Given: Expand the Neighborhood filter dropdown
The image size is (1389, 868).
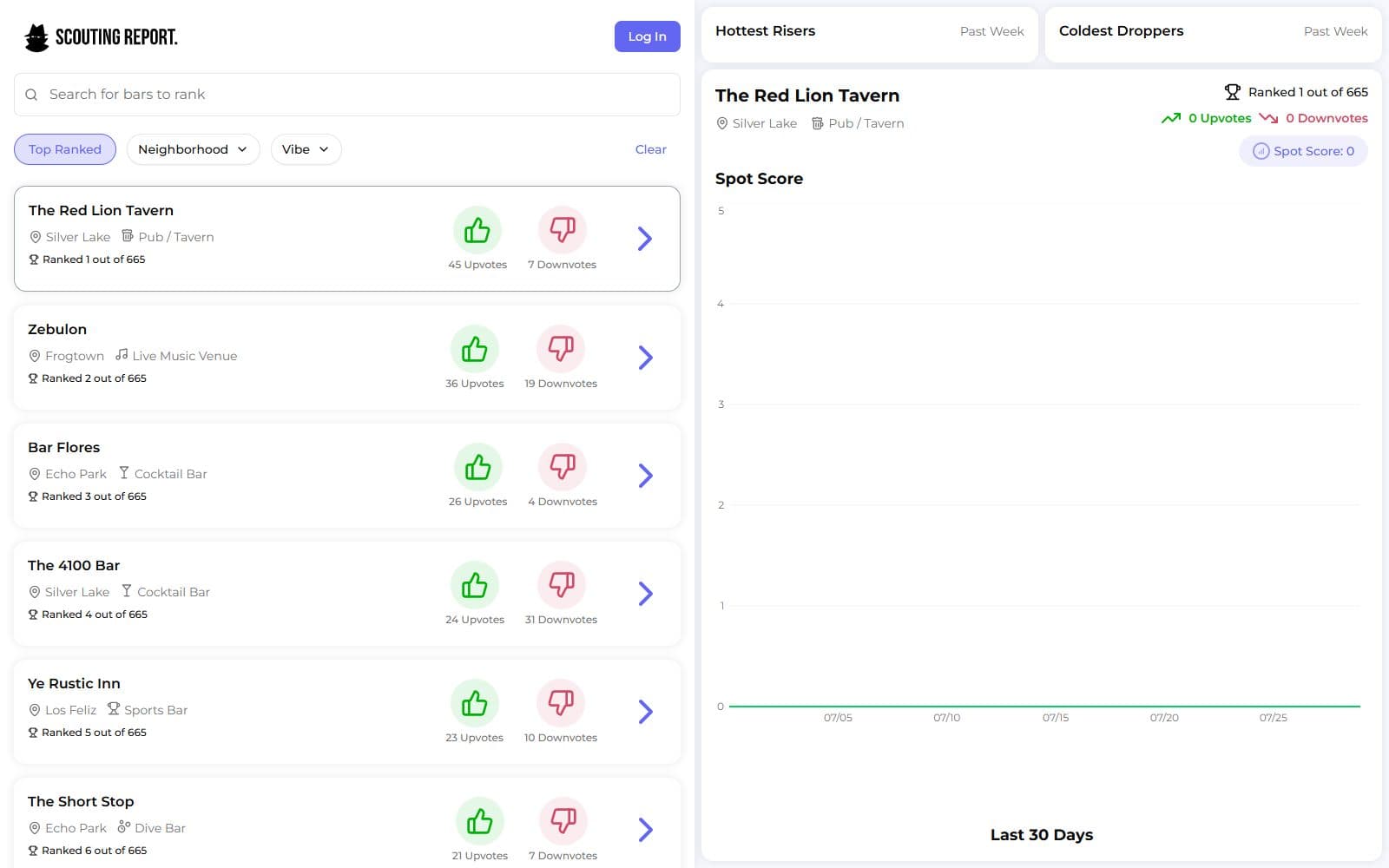Looking at the screenshot, I should point(193,149).
